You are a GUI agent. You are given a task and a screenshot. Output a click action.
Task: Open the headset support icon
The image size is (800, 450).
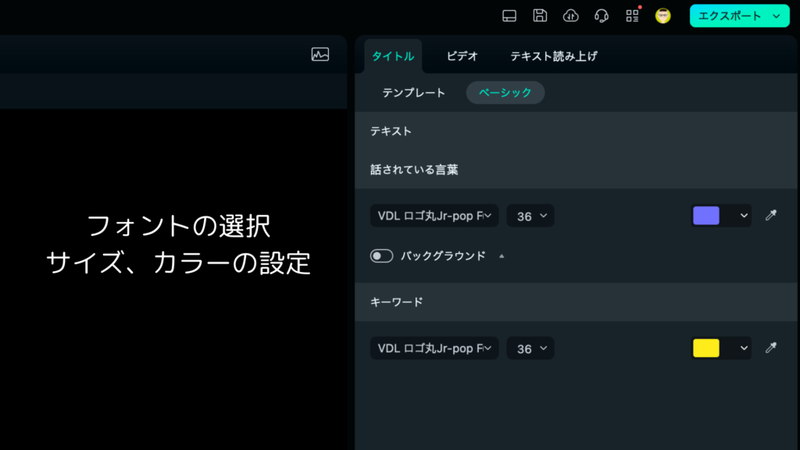602,16
